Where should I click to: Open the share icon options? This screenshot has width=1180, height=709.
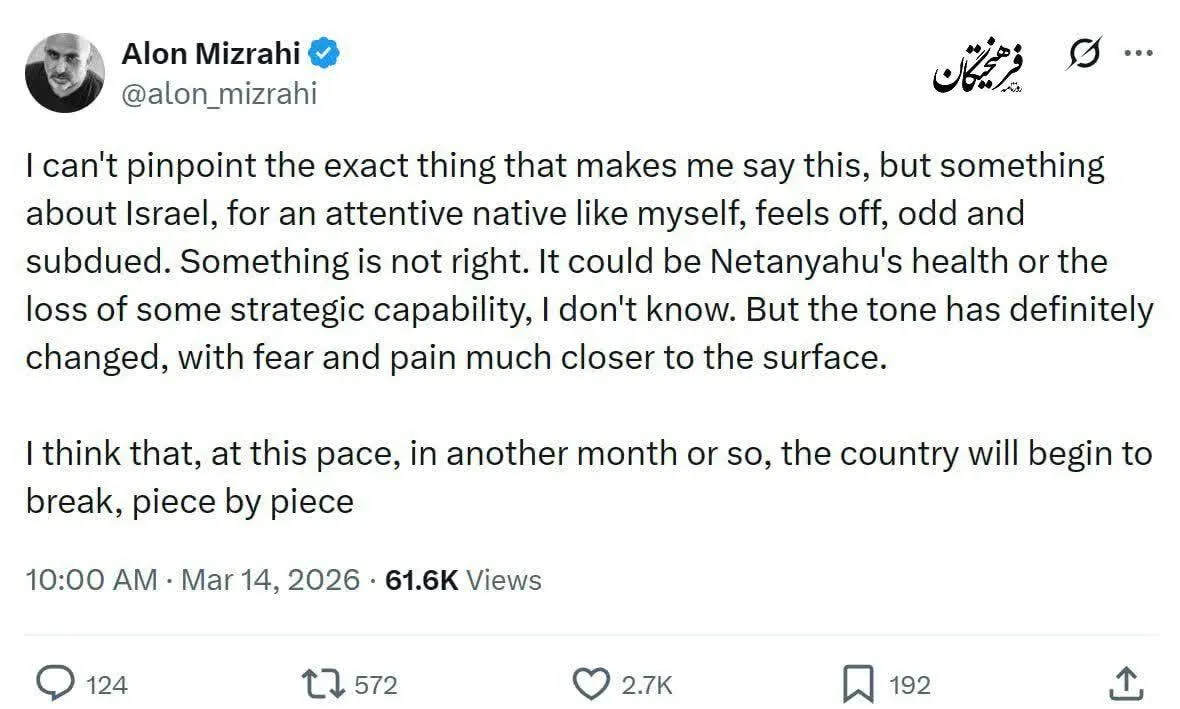1127,684
